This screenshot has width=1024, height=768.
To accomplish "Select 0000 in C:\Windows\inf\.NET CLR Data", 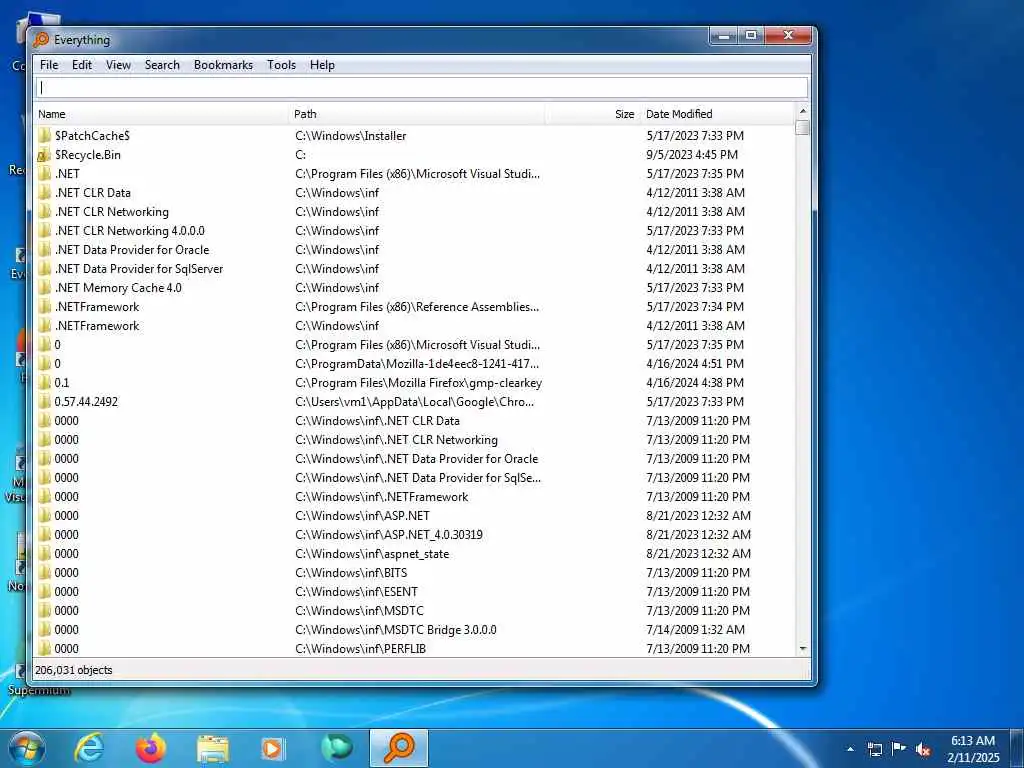I will point(67,421).
